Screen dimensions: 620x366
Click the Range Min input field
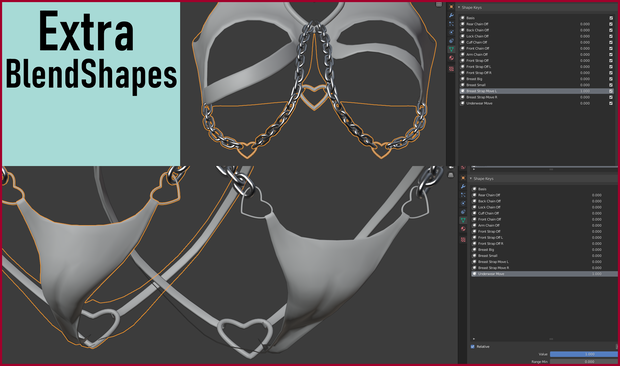coord(584,361)
